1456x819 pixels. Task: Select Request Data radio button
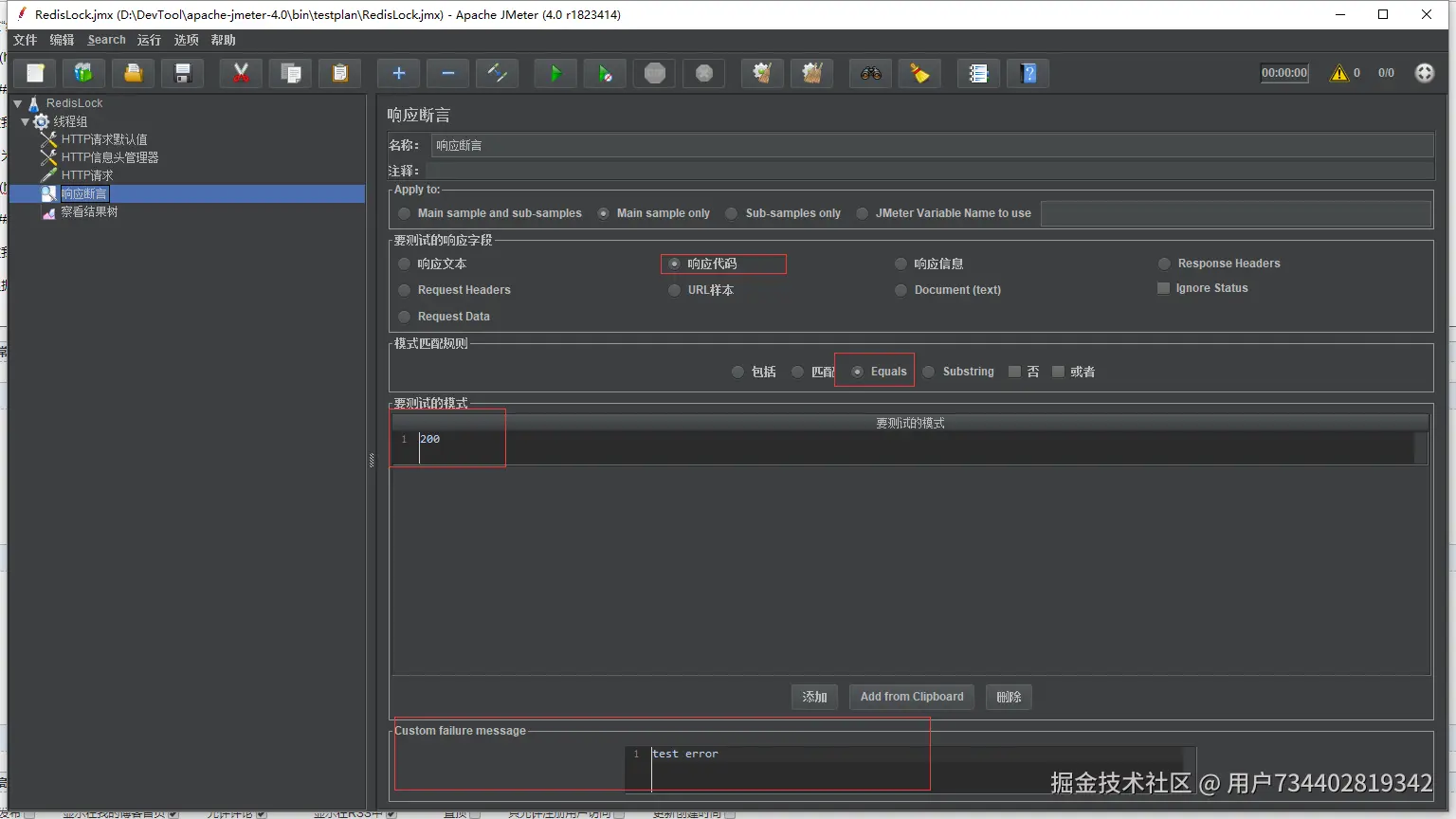(405, 317)
